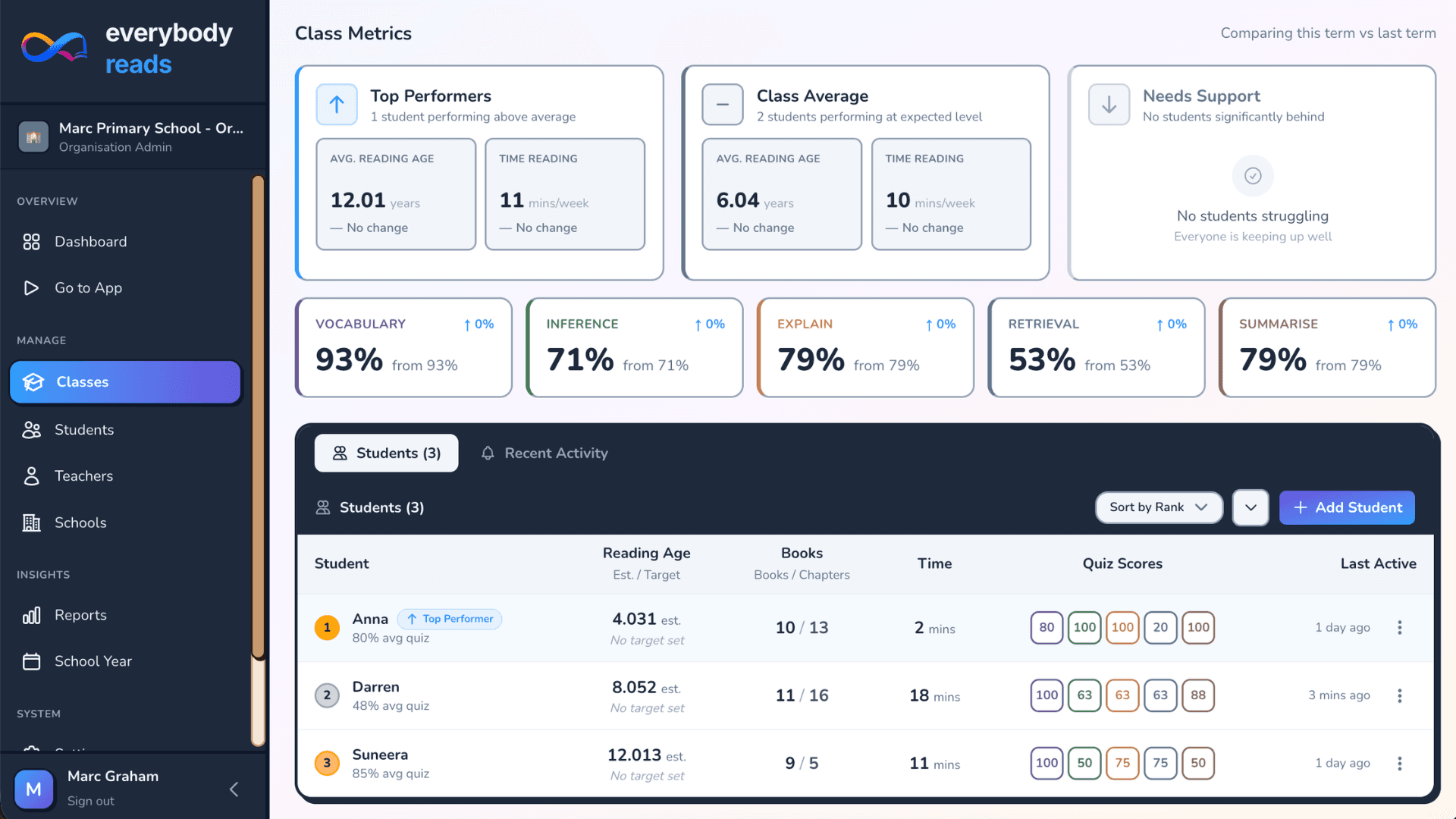This screenshot has height=819, width=1456.
Task: Open options menu for Darren's row
Action: tap(1400, 695)
